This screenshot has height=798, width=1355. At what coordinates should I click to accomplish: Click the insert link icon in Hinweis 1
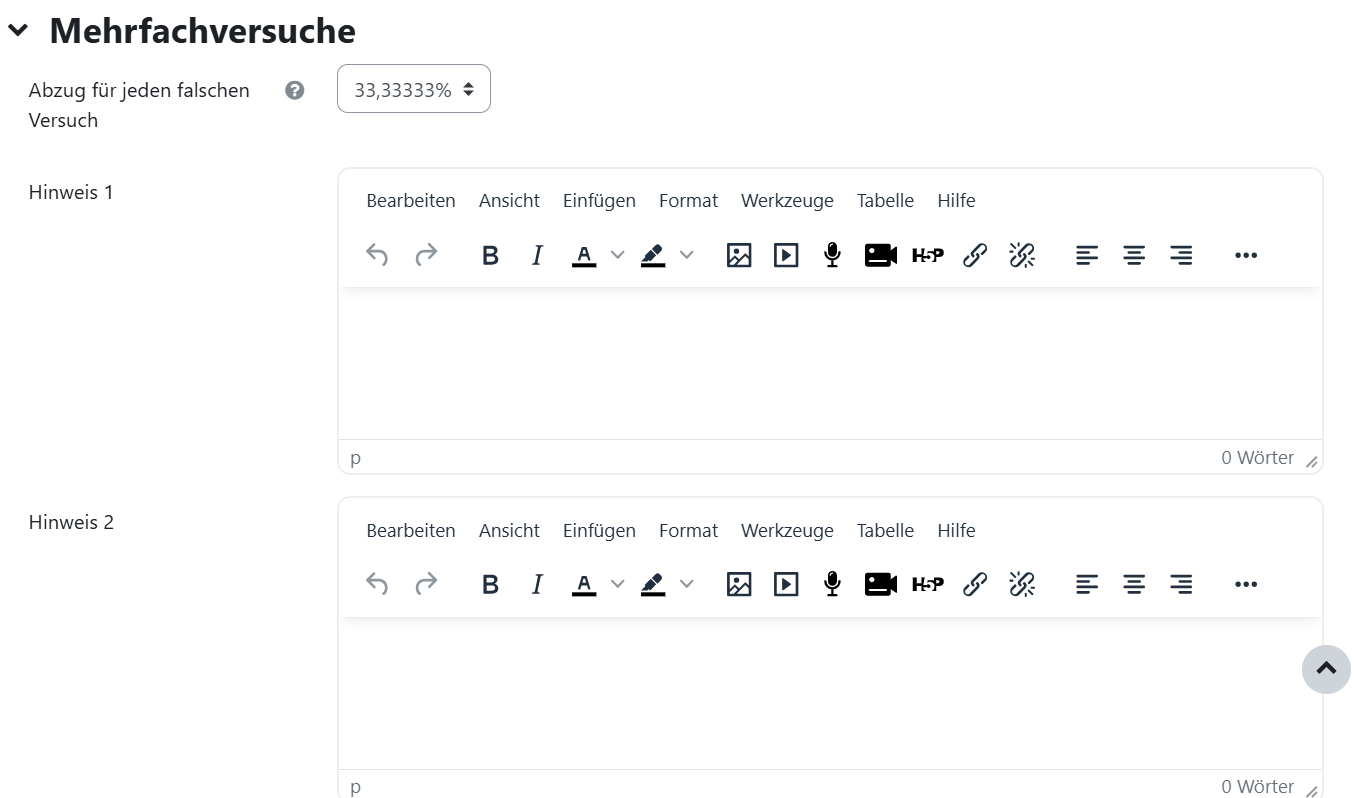pyautogui.click(x=975, y=256)
